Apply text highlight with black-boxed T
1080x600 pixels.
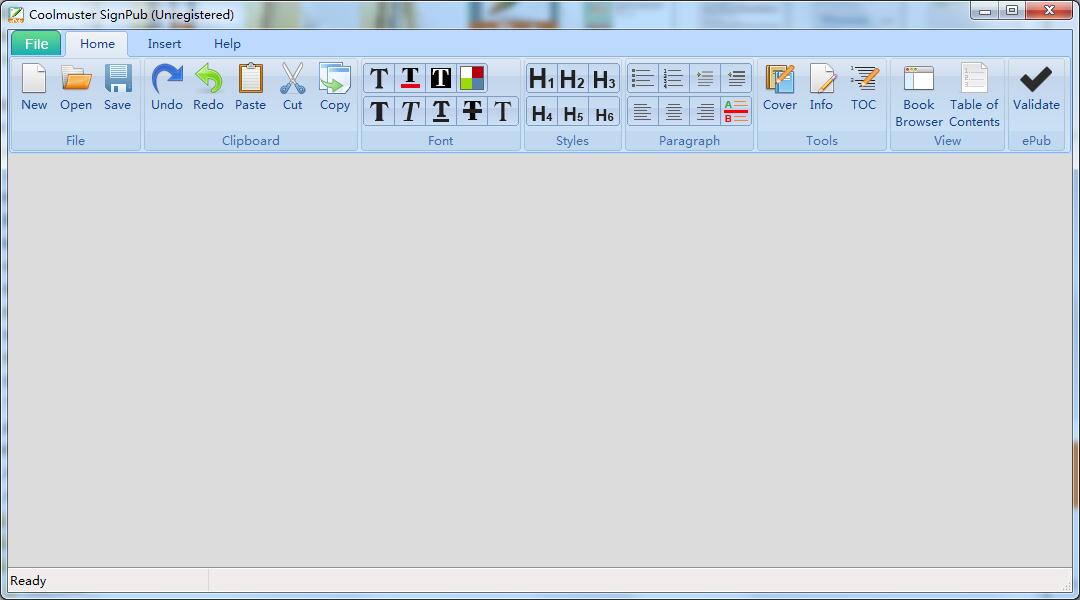(441, 78)
